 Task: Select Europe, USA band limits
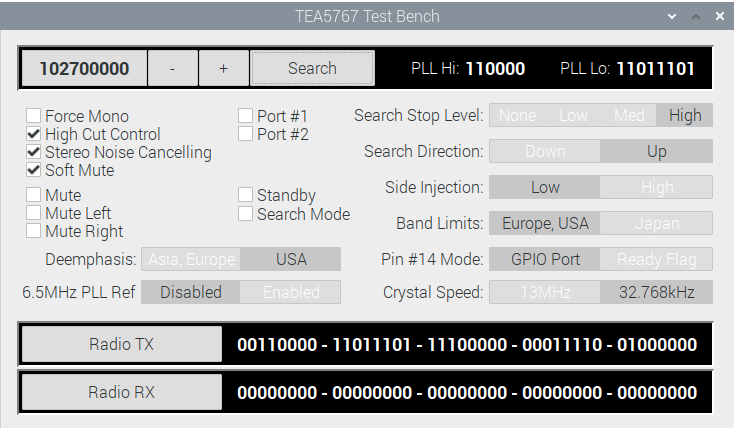pyautogui.click(x=545, y=223)
